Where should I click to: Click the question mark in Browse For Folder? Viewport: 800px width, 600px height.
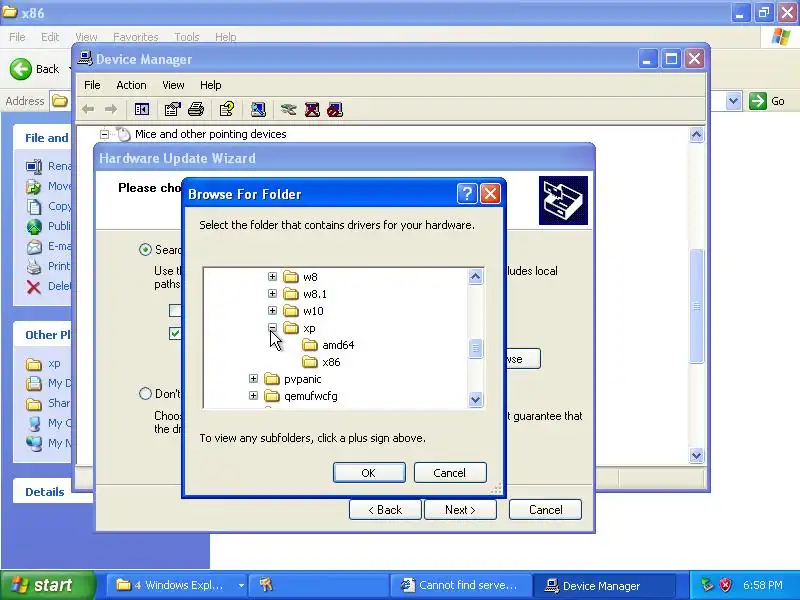467,194
